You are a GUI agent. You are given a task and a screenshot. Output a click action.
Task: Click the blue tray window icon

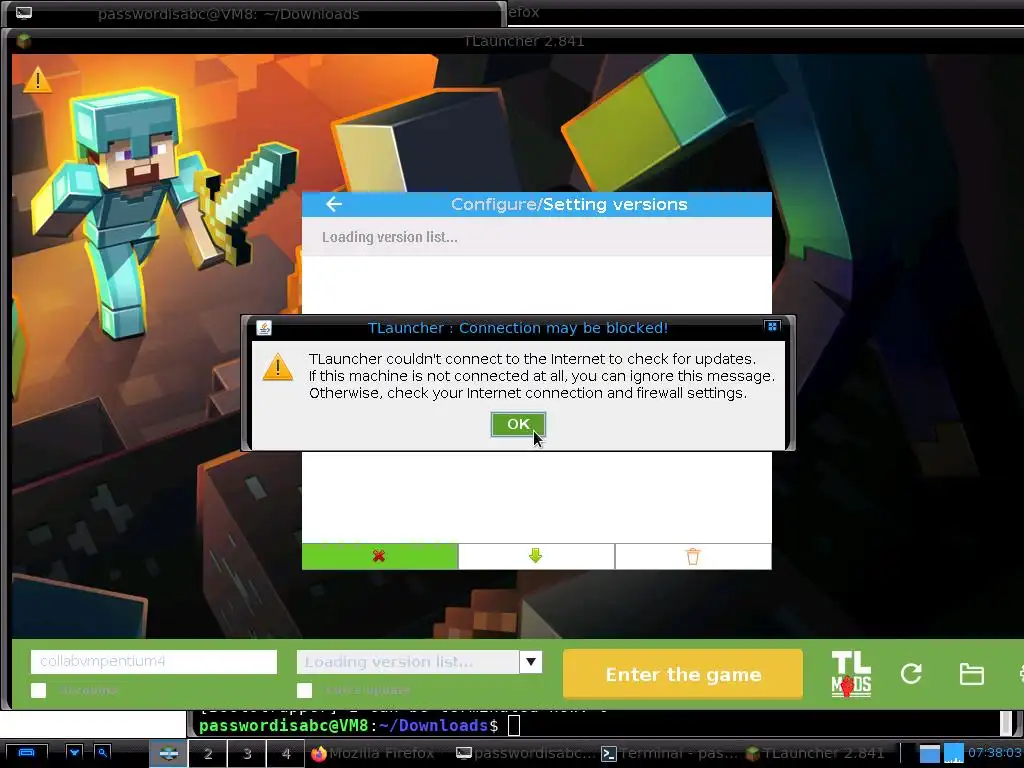[929, 753]
